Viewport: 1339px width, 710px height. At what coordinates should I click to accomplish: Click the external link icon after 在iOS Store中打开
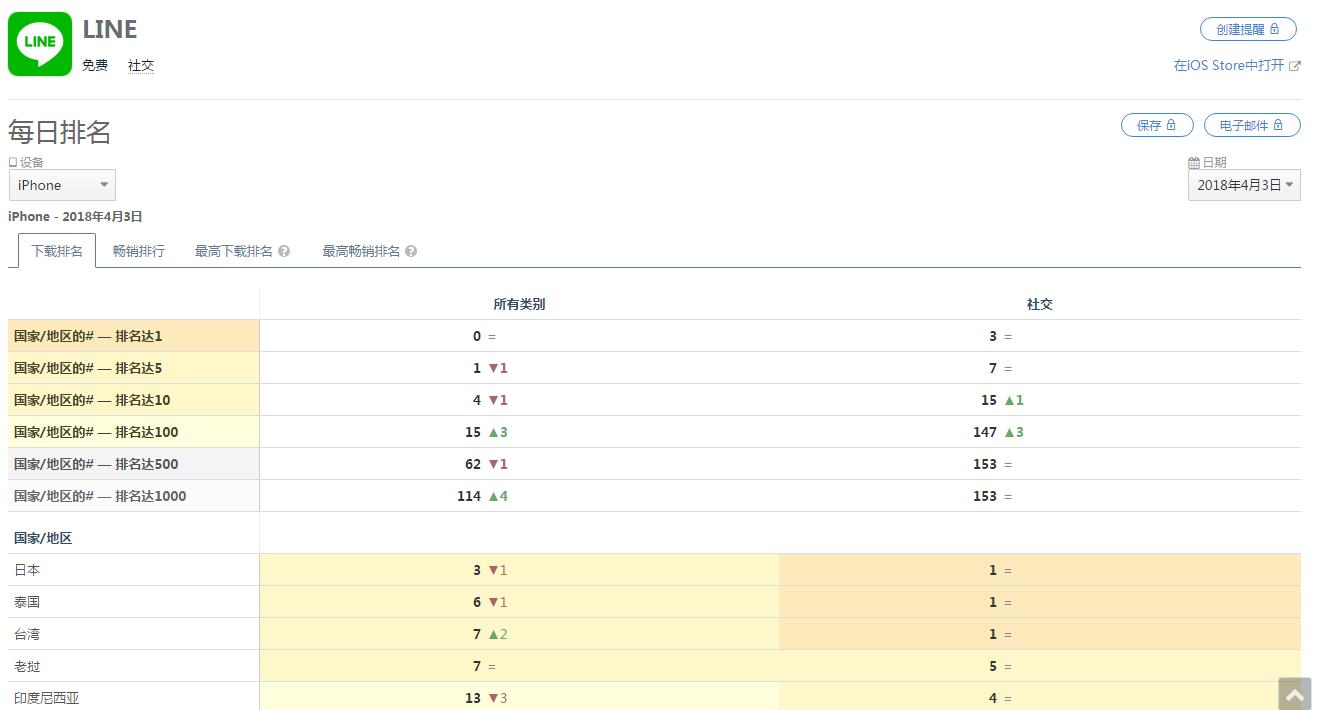point(1295,66)
